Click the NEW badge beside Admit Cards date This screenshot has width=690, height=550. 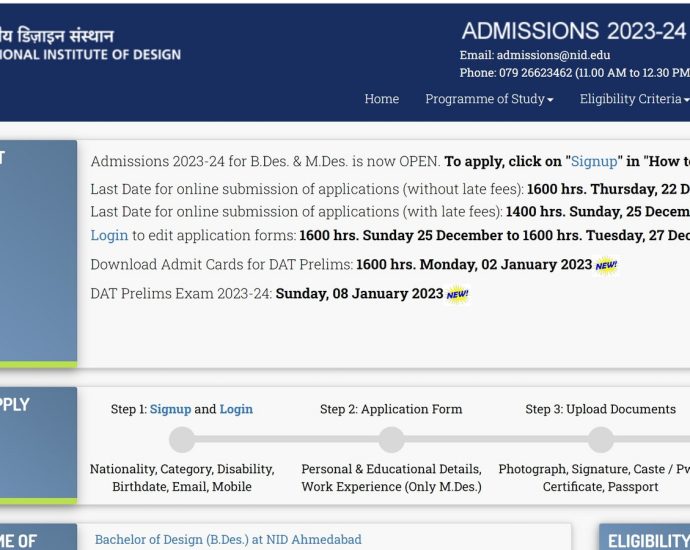coord(606,265)
